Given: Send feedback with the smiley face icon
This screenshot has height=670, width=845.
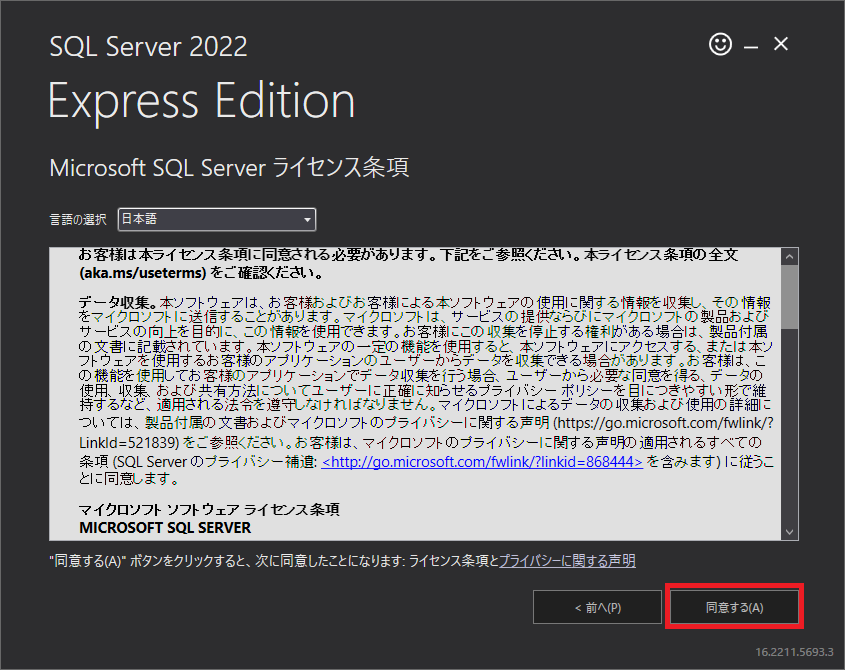Looking at the screenshot, I should 720,44.
